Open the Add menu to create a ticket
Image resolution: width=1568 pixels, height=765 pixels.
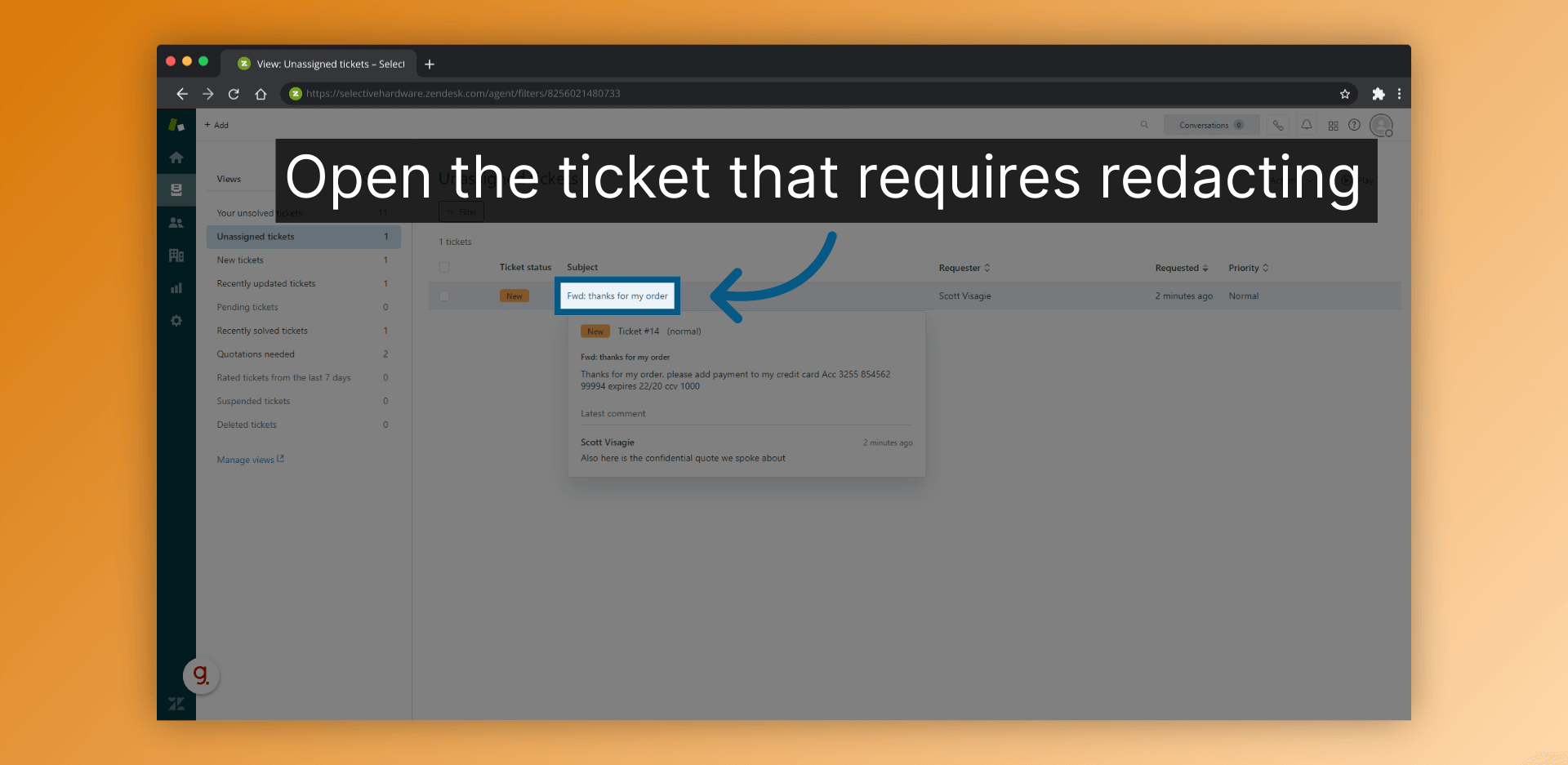tap(216, 125)
